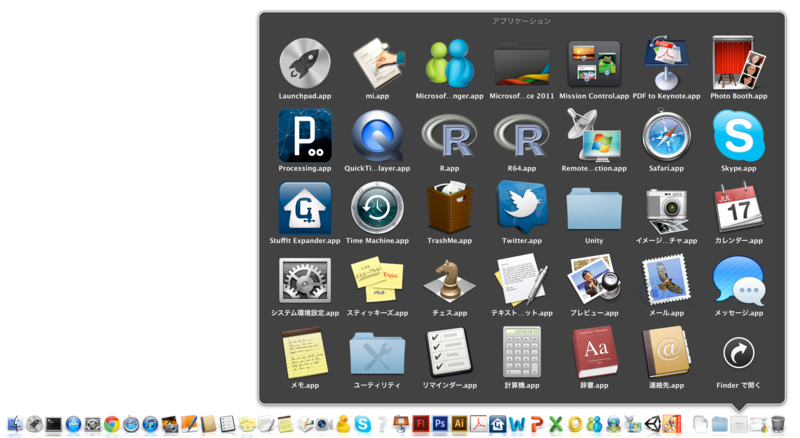The width and height of the screenshot is (800, 438).
Task: Open Photoshop from the Dock
Action: 440,424
